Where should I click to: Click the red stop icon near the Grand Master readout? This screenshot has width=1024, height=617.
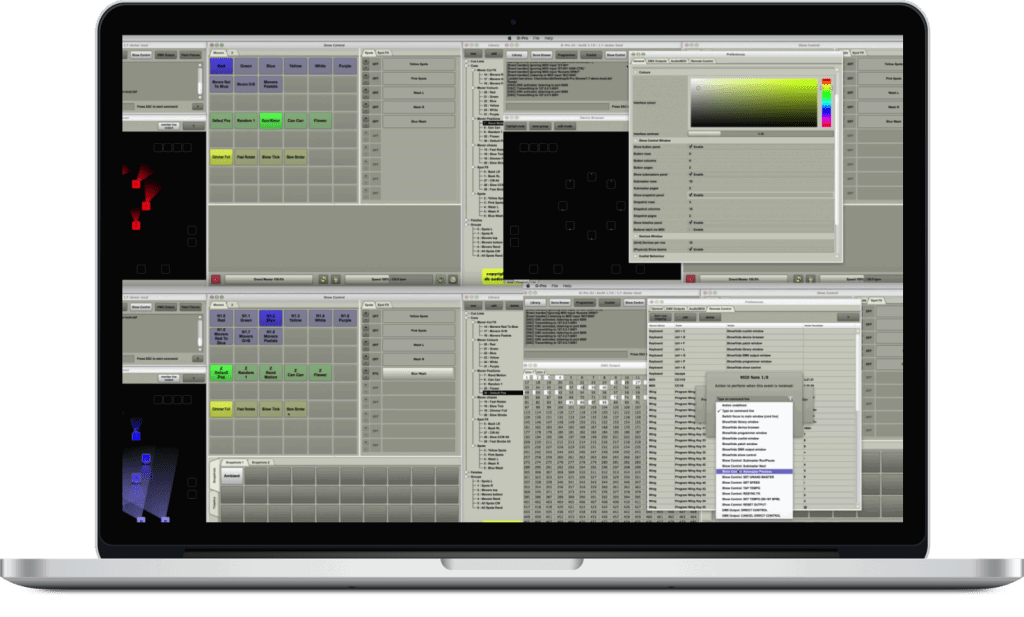pyautogui.click(x=216, y=278)
